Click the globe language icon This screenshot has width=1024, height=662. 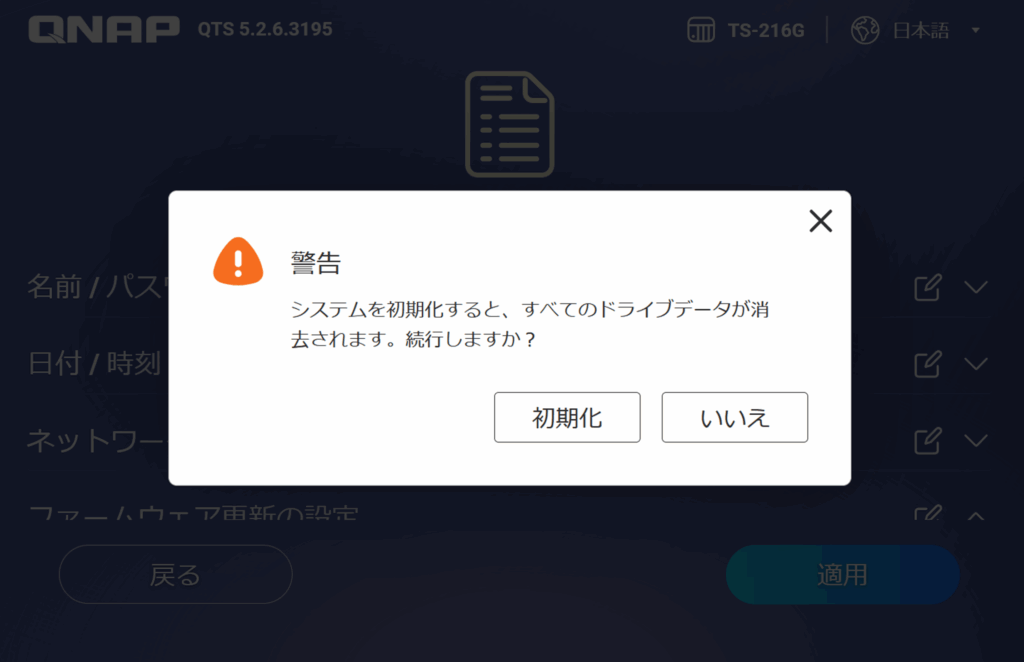[865, 30]
